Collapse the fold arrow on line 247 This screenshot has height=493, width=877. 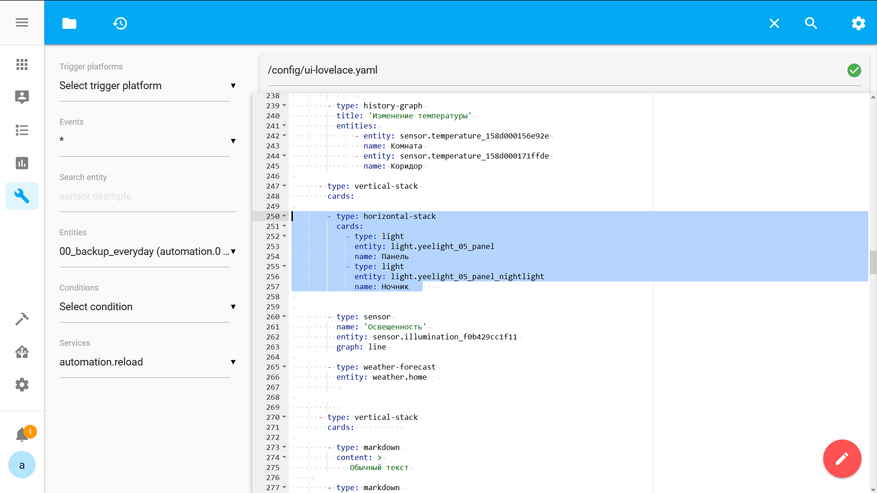click(x=284, y=186)
